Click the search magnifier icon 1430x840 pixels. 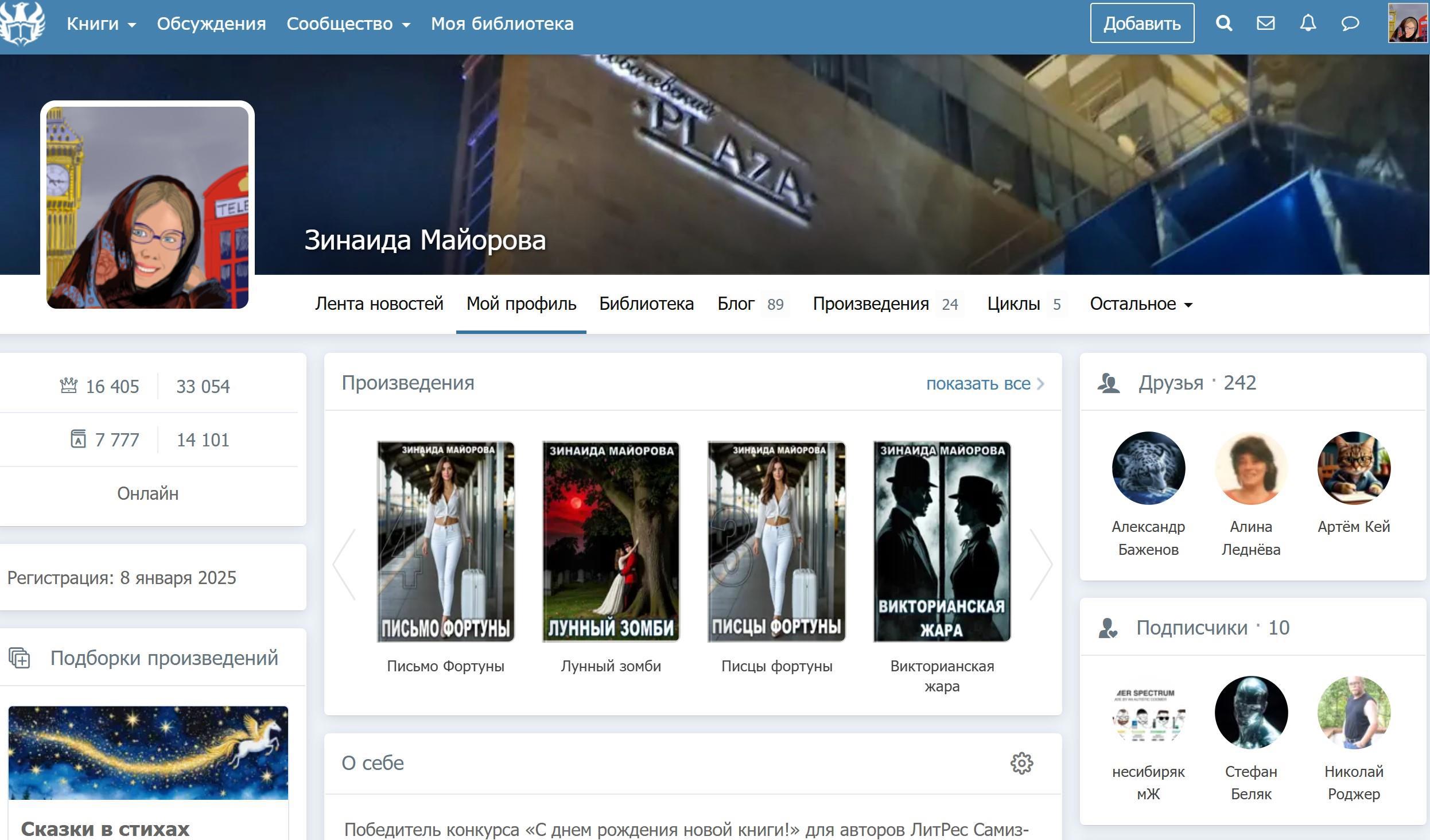[1224, 24]
